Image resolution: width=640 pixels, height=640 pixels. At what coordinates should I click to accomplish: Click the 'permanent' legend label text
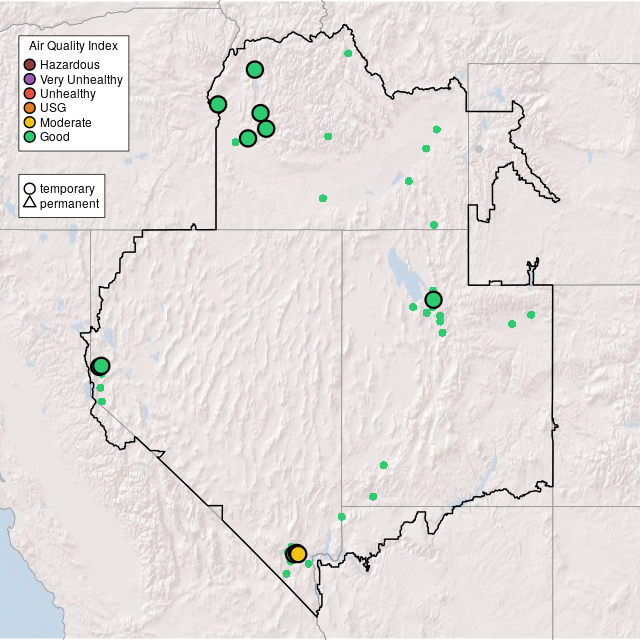[x=69, y=204]
